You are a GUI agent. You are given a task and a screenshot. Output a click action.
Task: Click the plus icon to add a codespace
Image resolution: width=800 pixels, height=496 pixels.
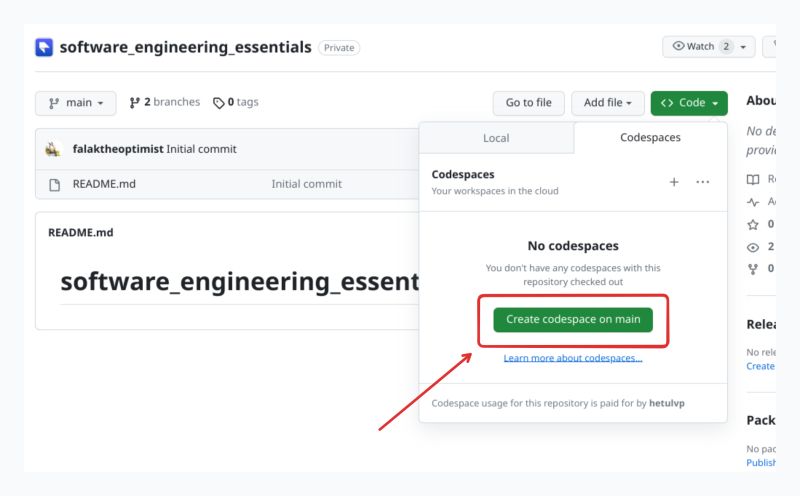674,182
